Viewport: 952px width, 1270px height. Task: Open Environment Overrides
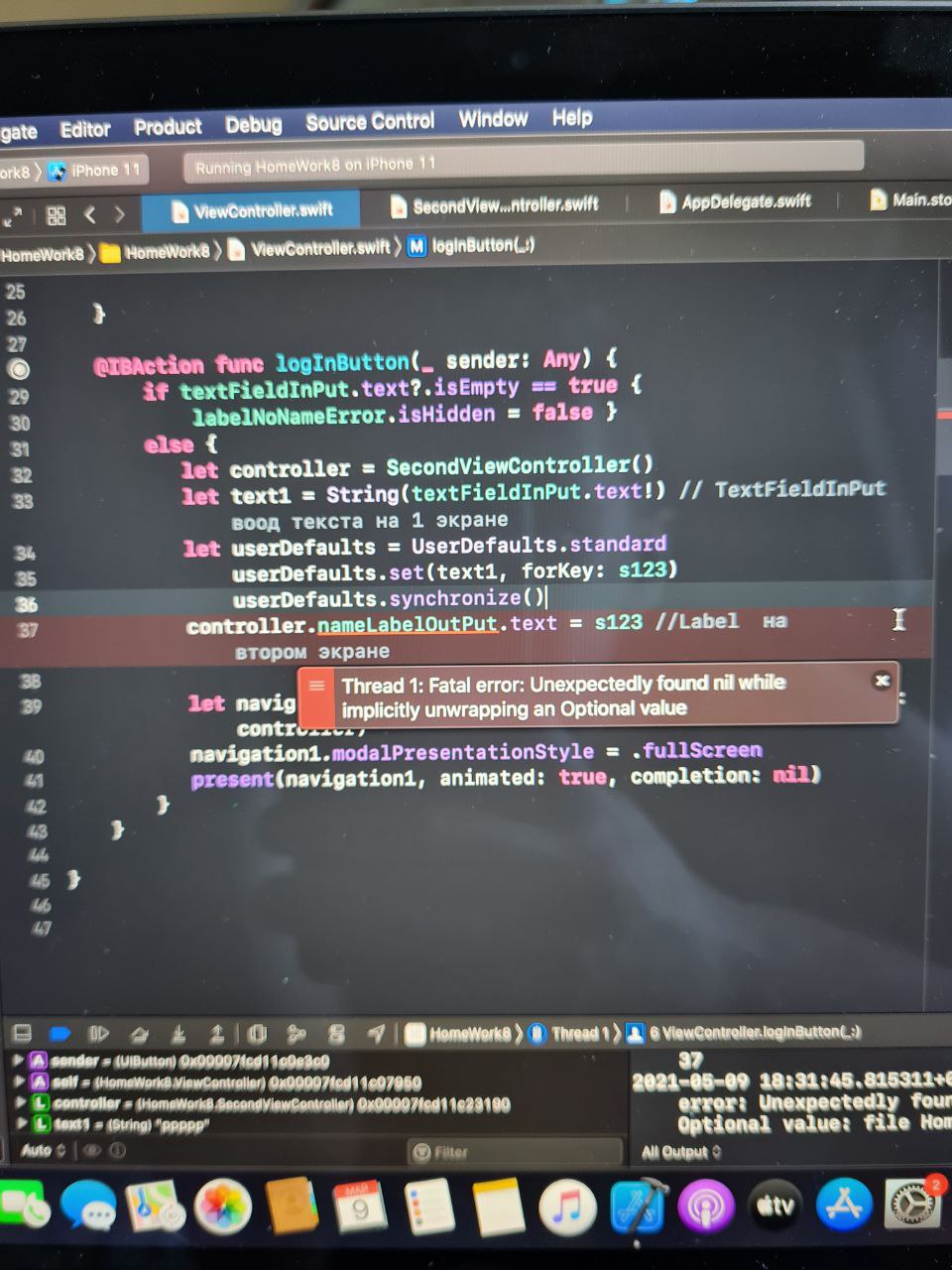[336, 1034]
